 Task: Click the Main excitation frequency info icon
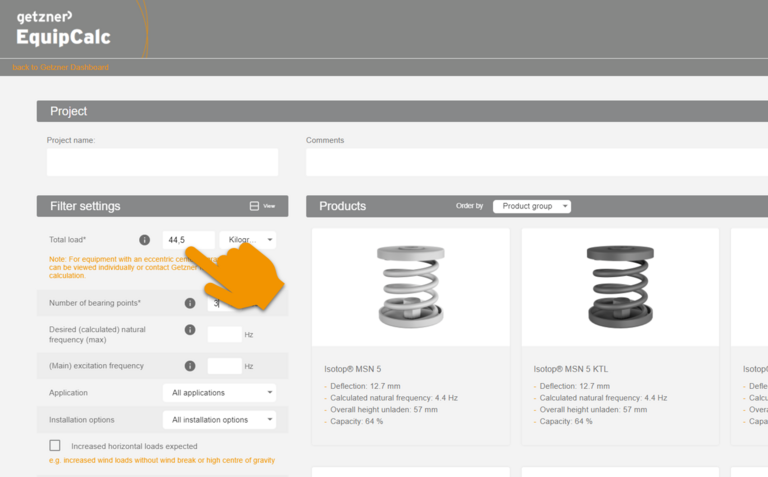[190, 366]
